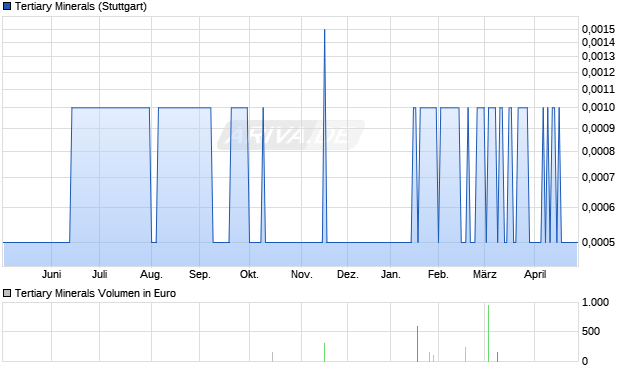Click the 0,0010 price axis label

tap(598, 108)
